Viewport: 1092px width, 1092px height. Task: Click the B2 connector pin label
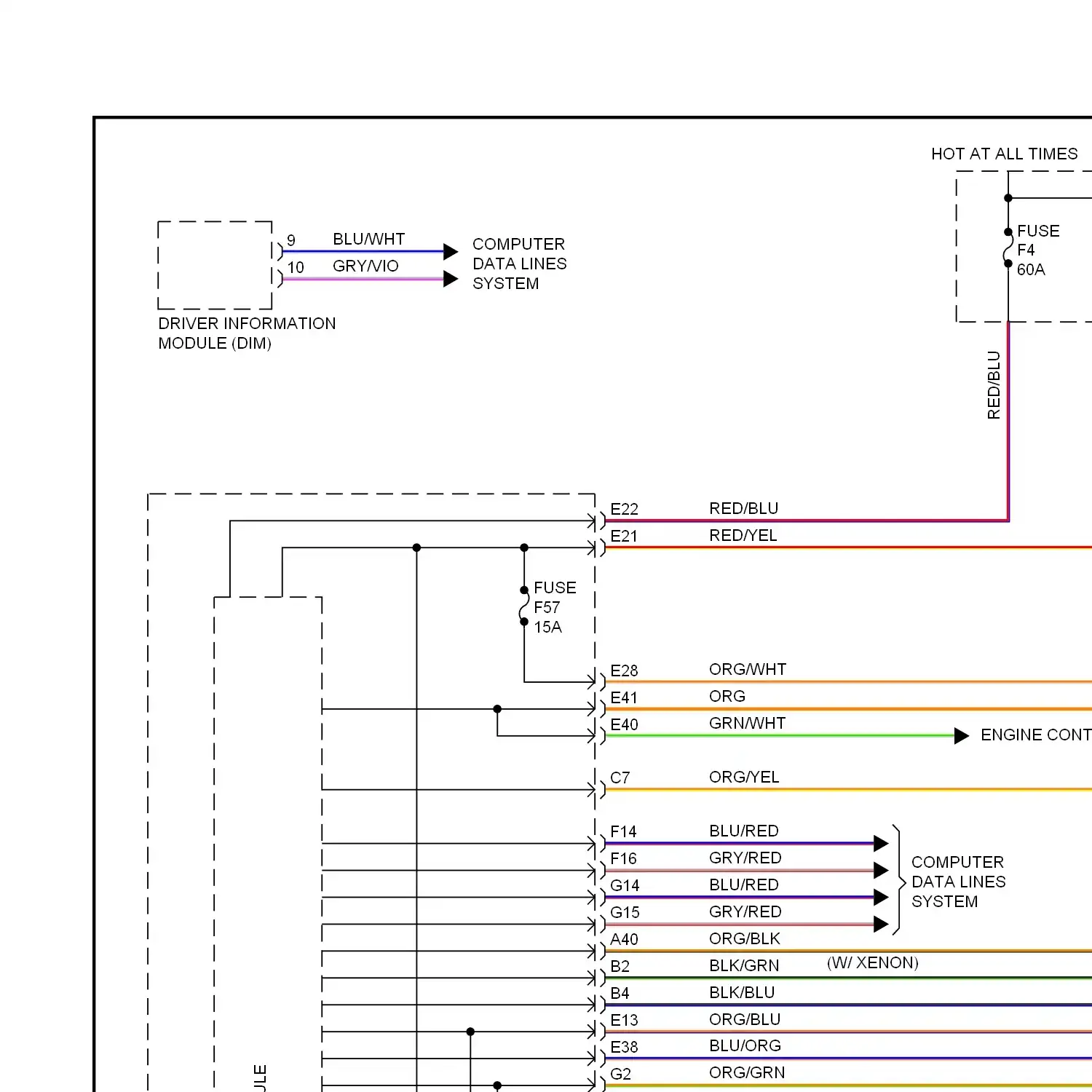click(x=620, y=966)
